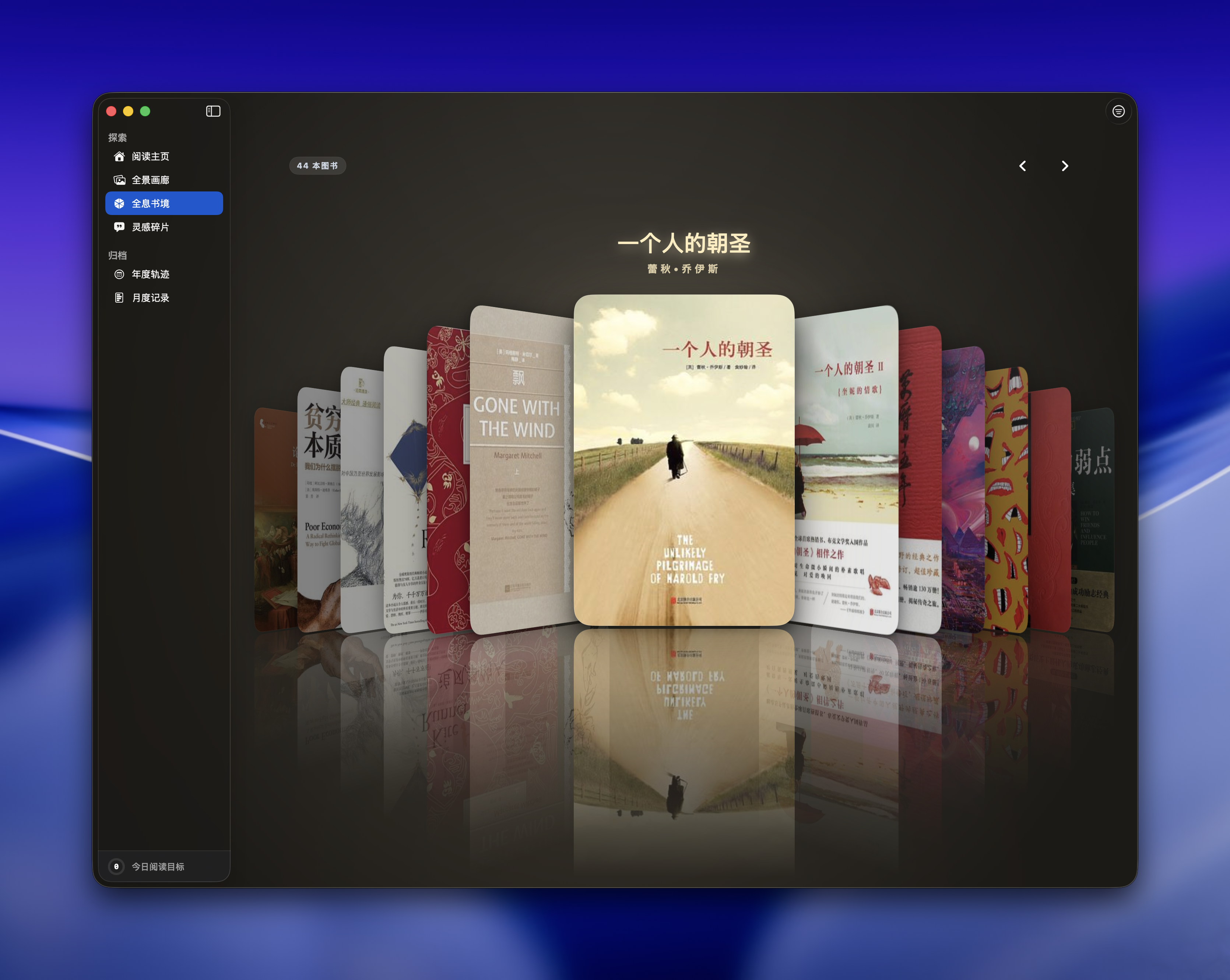Select the centered 一个人的朝圣 book cover
Viewport: 1230px width, 980px height.
(683, 460)
